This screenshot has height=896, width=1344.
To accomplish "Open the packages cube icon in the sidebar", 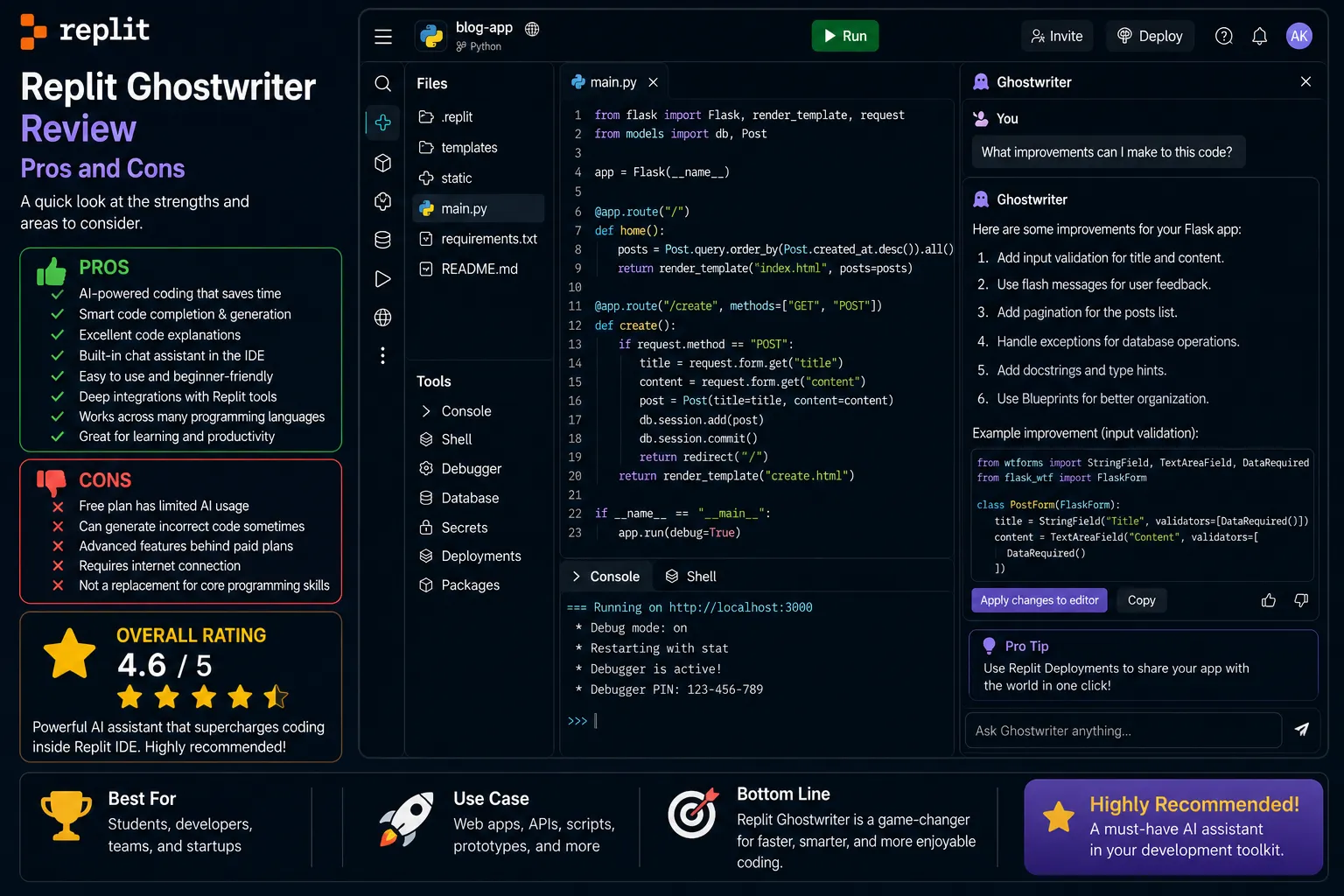I will 382,163.
